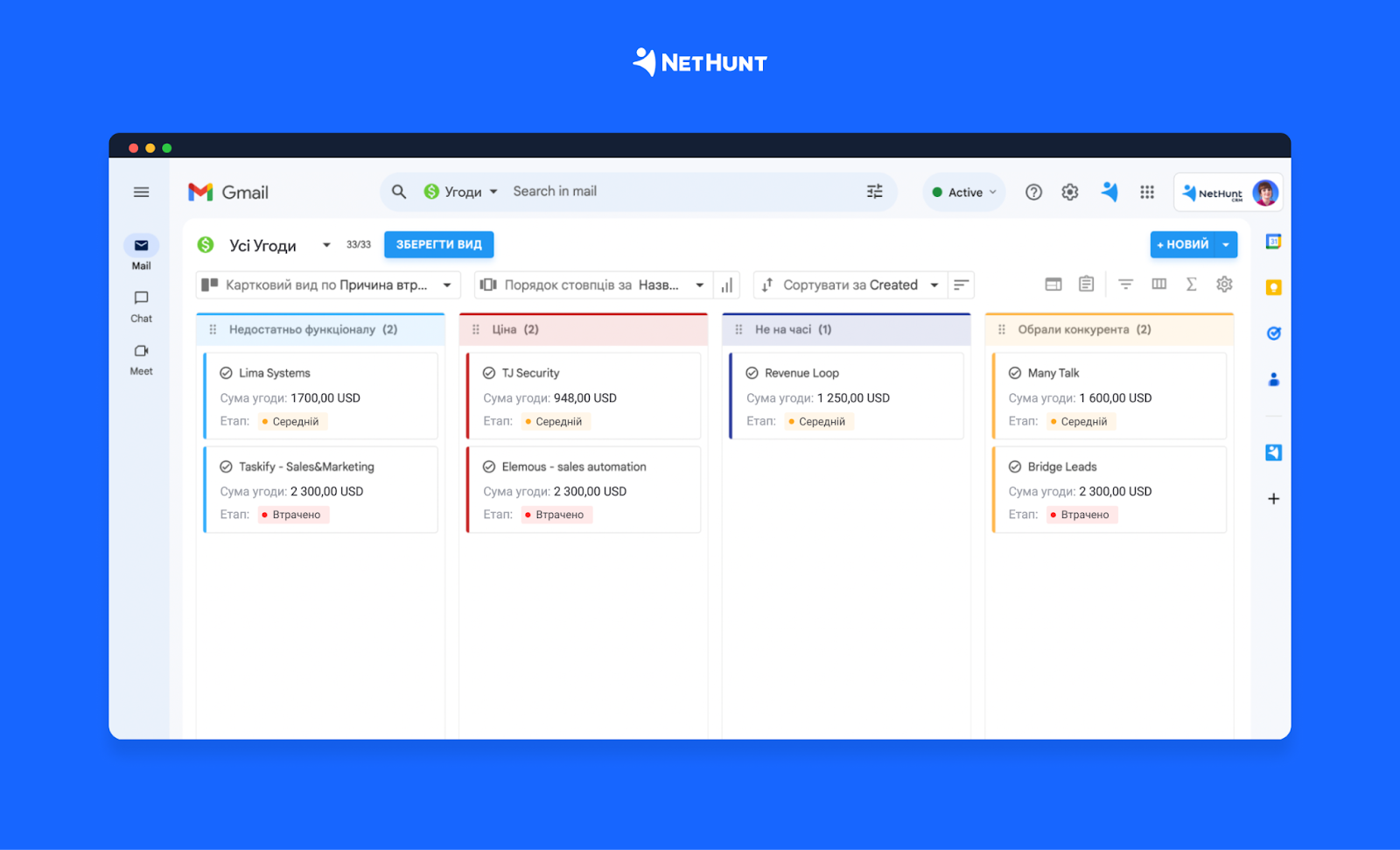Click the green dollar folder icon beside Усі Угоди

point(206,245)
